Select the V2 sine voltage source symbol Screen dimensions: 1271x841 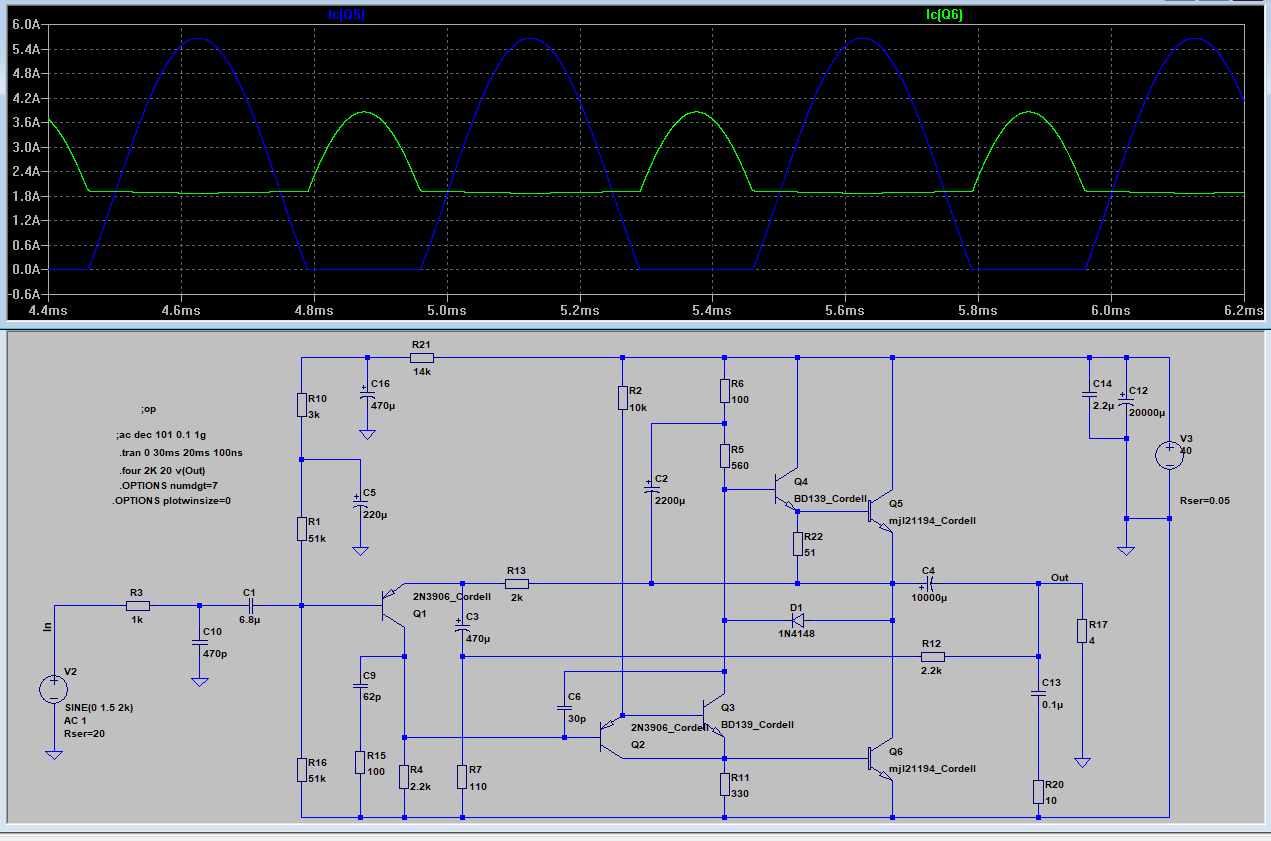point(53,689)
